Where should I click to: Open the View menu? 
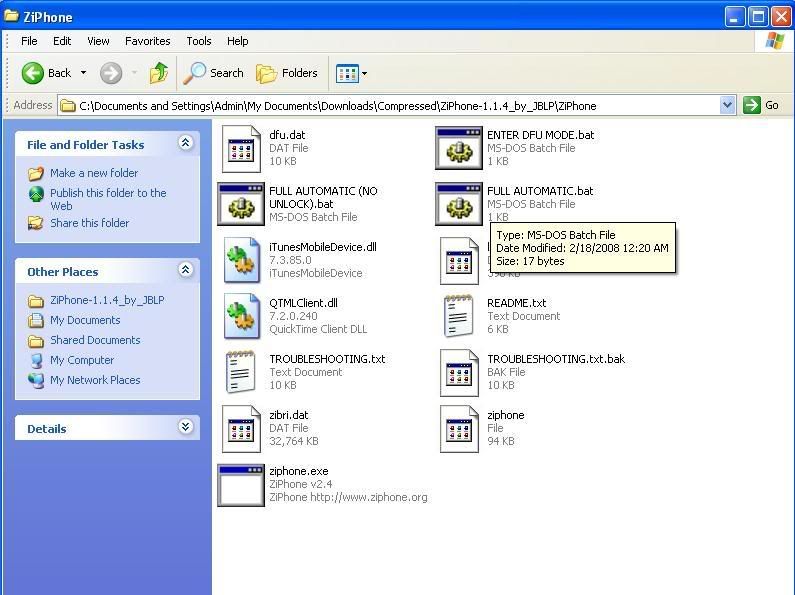click(98, 41)
